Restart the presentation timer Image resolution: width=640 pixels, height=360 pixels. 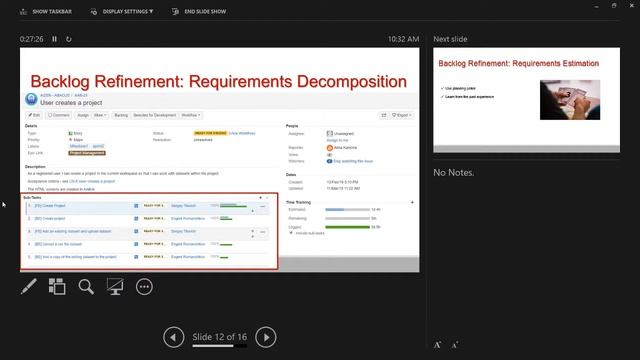coord(69,39)
